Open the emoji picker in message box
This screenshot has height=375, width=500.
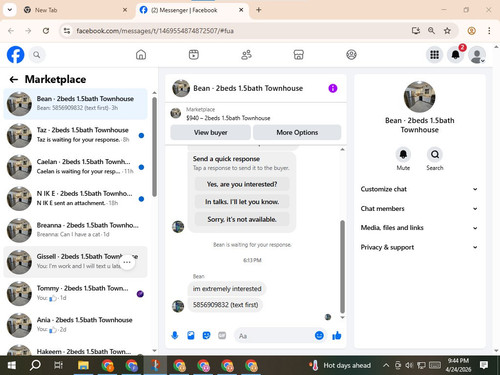[319, 335]
